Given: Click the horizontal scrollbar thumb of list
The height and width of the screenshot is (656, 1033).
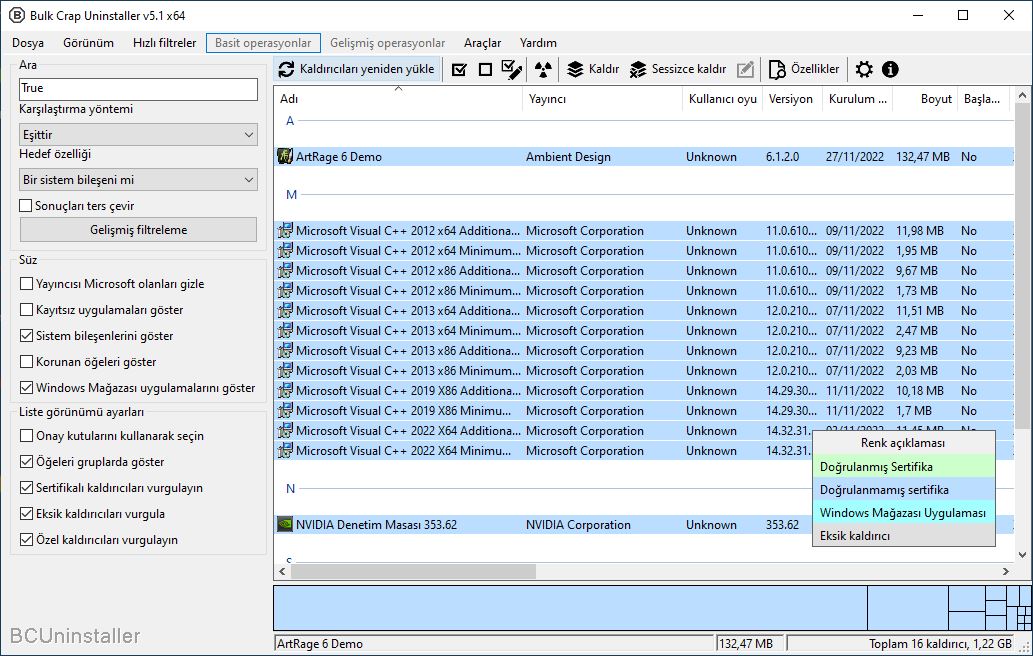Looking at the screenshot, I should click(x=413, y=572).
